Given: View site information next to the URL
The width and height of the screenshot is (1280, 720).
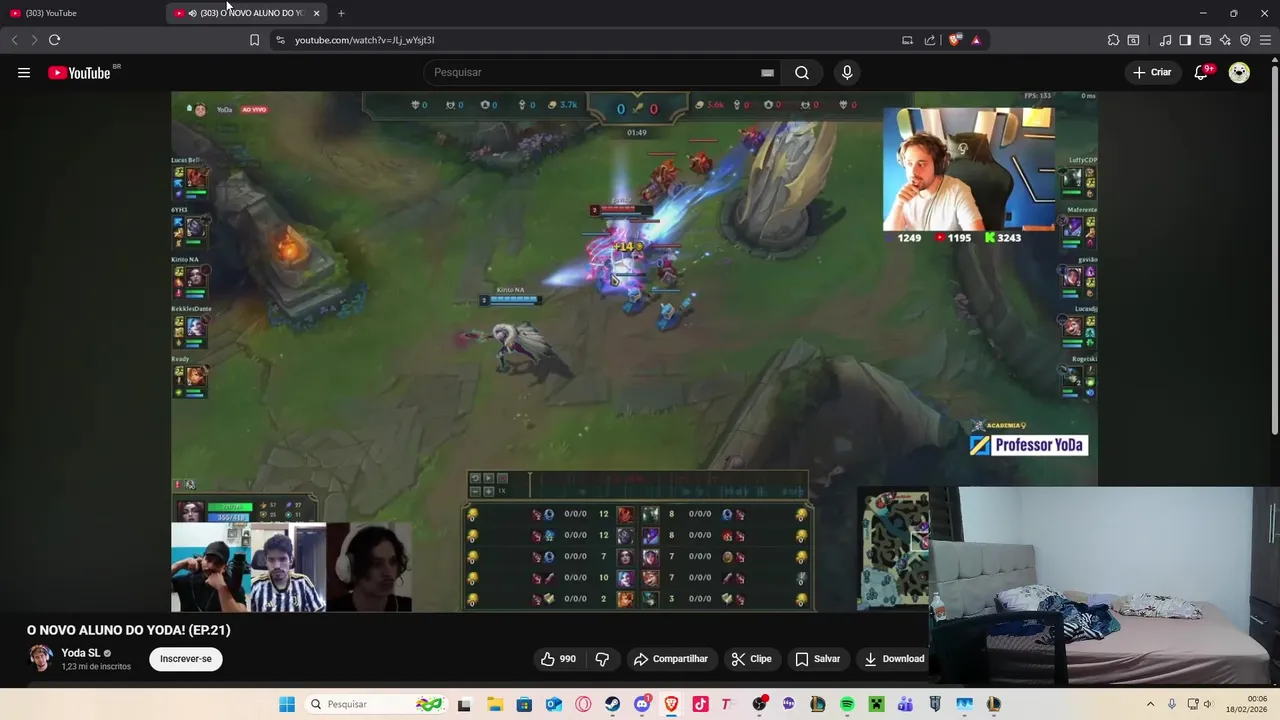Looking at the screenshot, I should (x=280, y=40).
